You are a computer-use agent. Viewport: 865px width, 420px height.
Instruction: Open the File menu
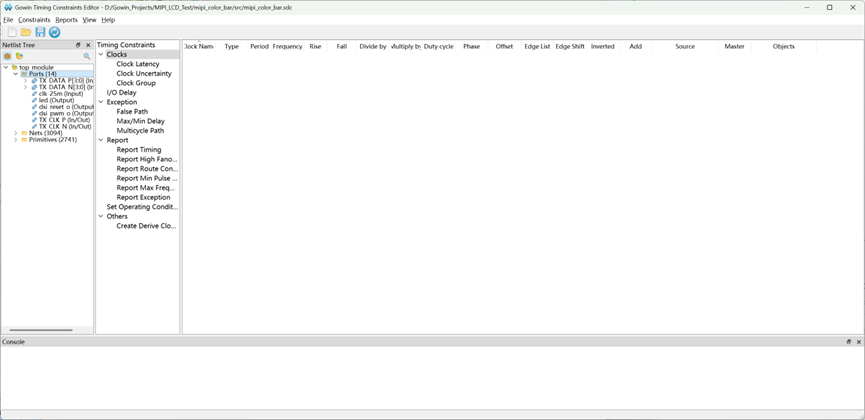(x=8, y=20)
